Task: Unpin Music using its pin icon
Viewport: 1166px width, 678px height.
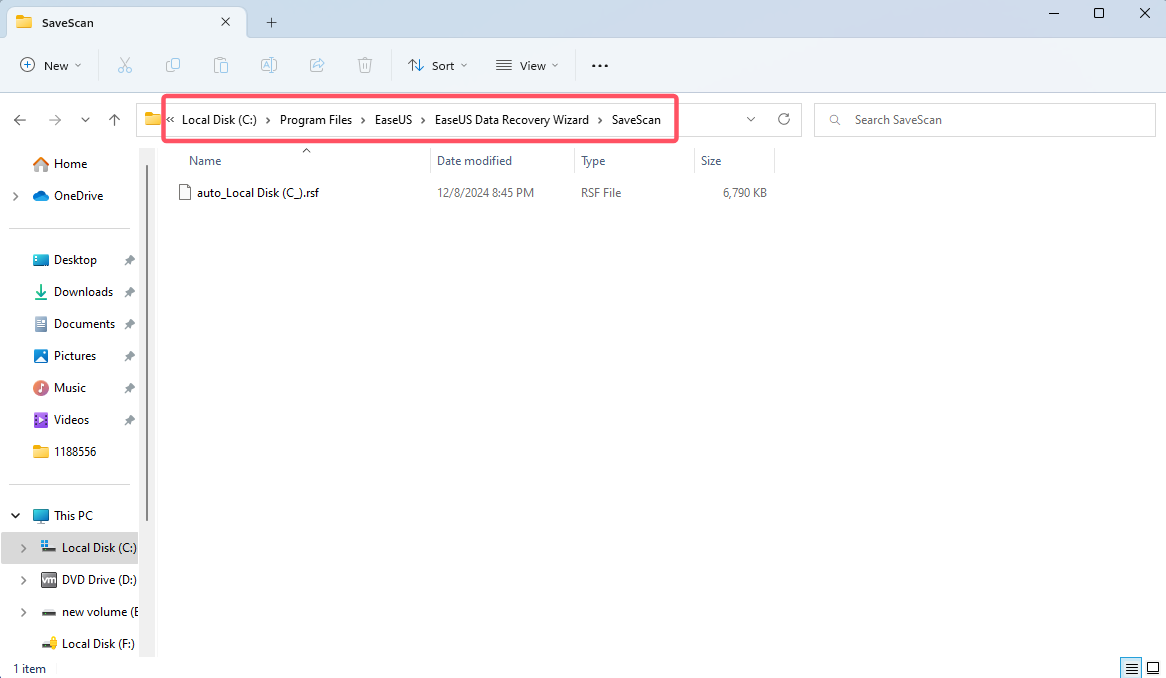Action: tap(129, 388)
